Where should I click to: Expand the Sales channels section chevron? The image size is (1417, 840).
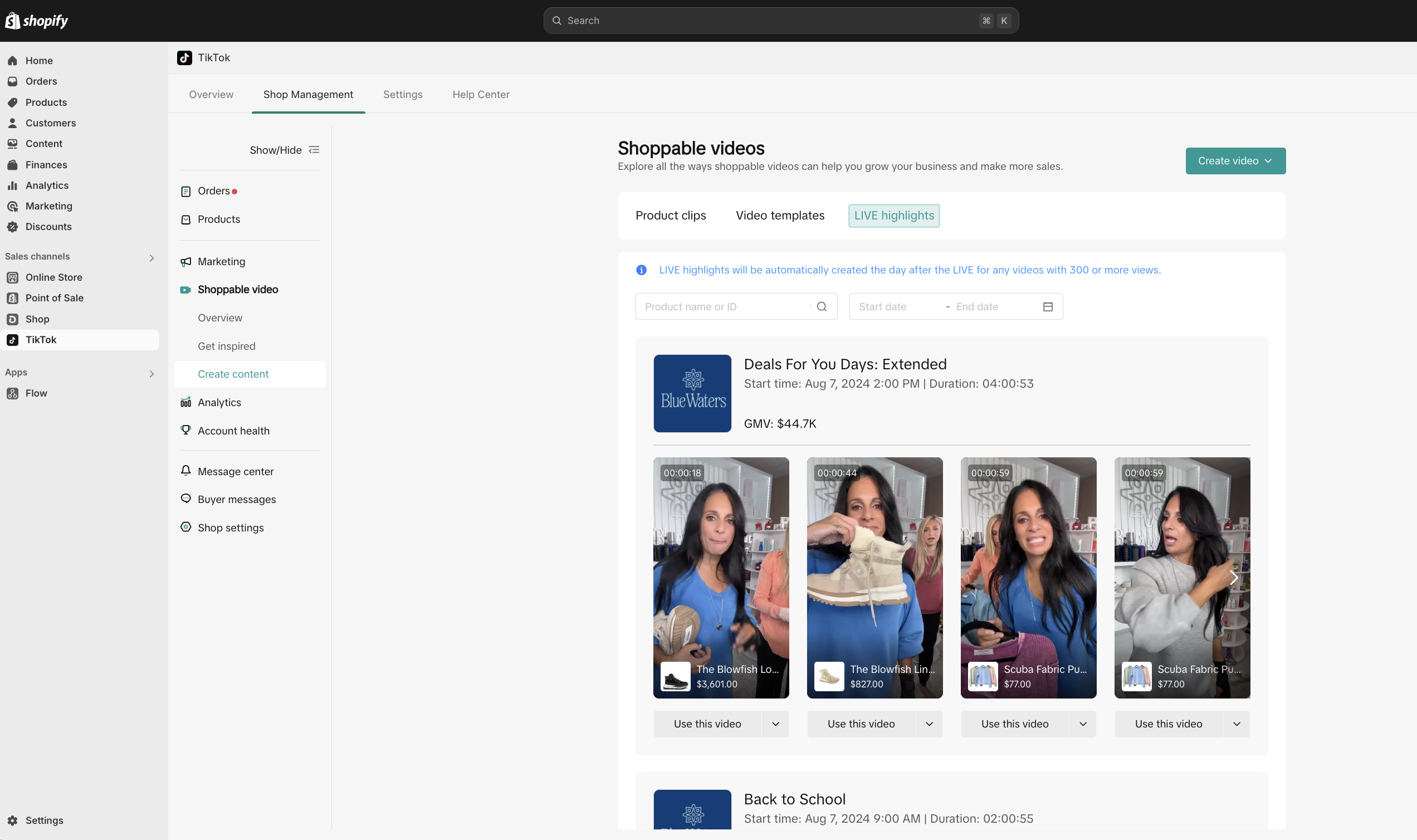tap(152, 257)
